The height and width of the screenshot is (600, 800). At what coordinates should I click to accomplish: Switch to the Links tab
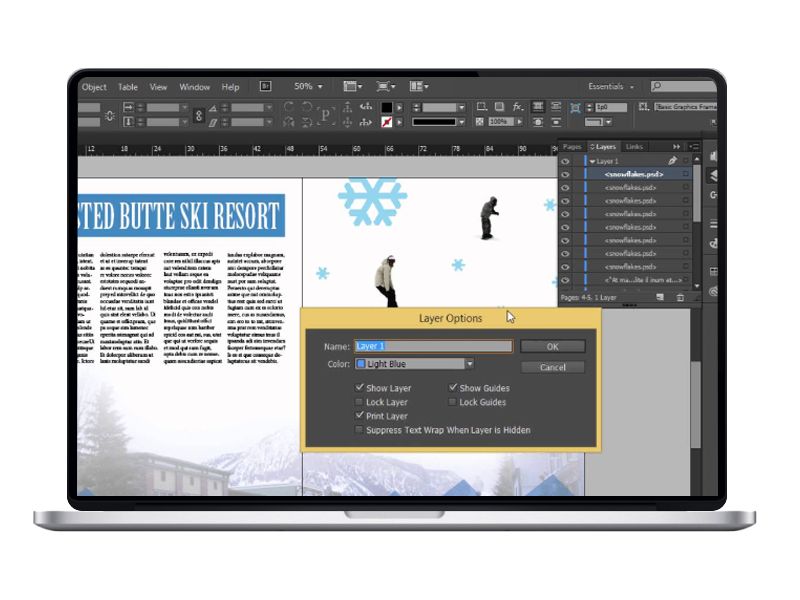[635, 146]
